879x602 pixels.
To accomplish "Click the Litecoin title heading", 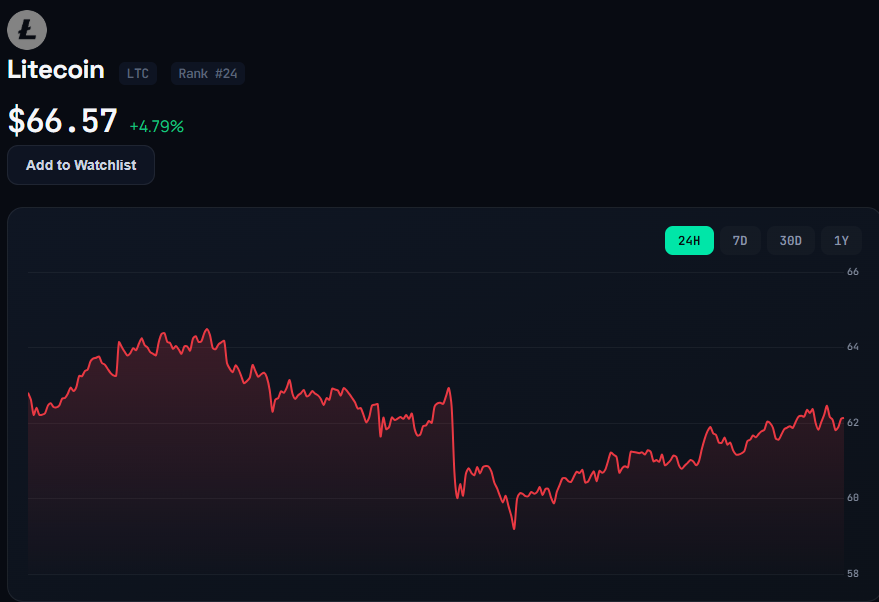I will click(56, 70).
